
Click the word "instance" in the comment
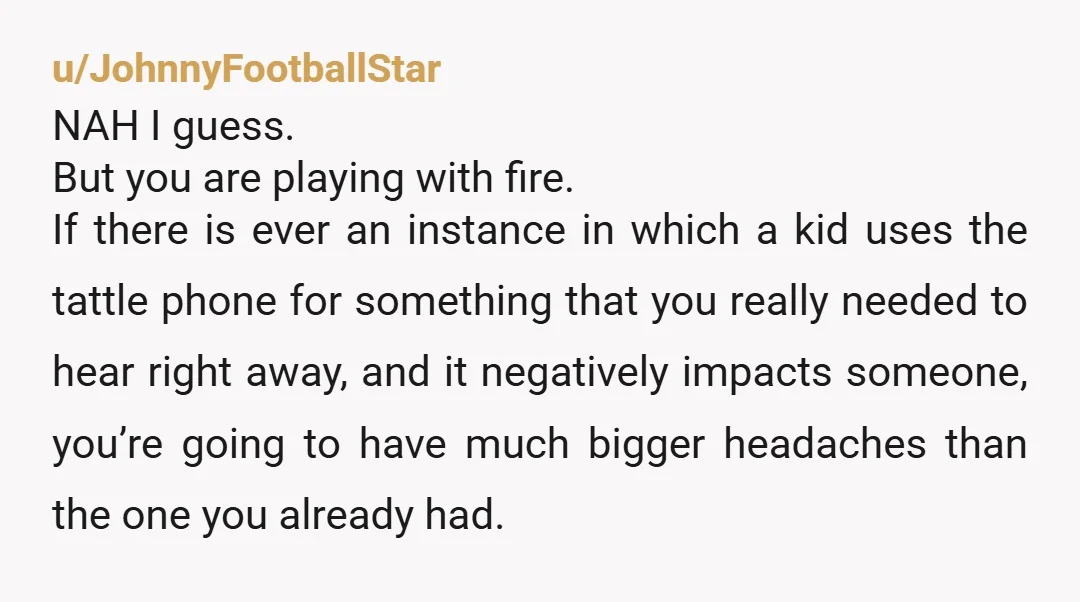point(486,230)
